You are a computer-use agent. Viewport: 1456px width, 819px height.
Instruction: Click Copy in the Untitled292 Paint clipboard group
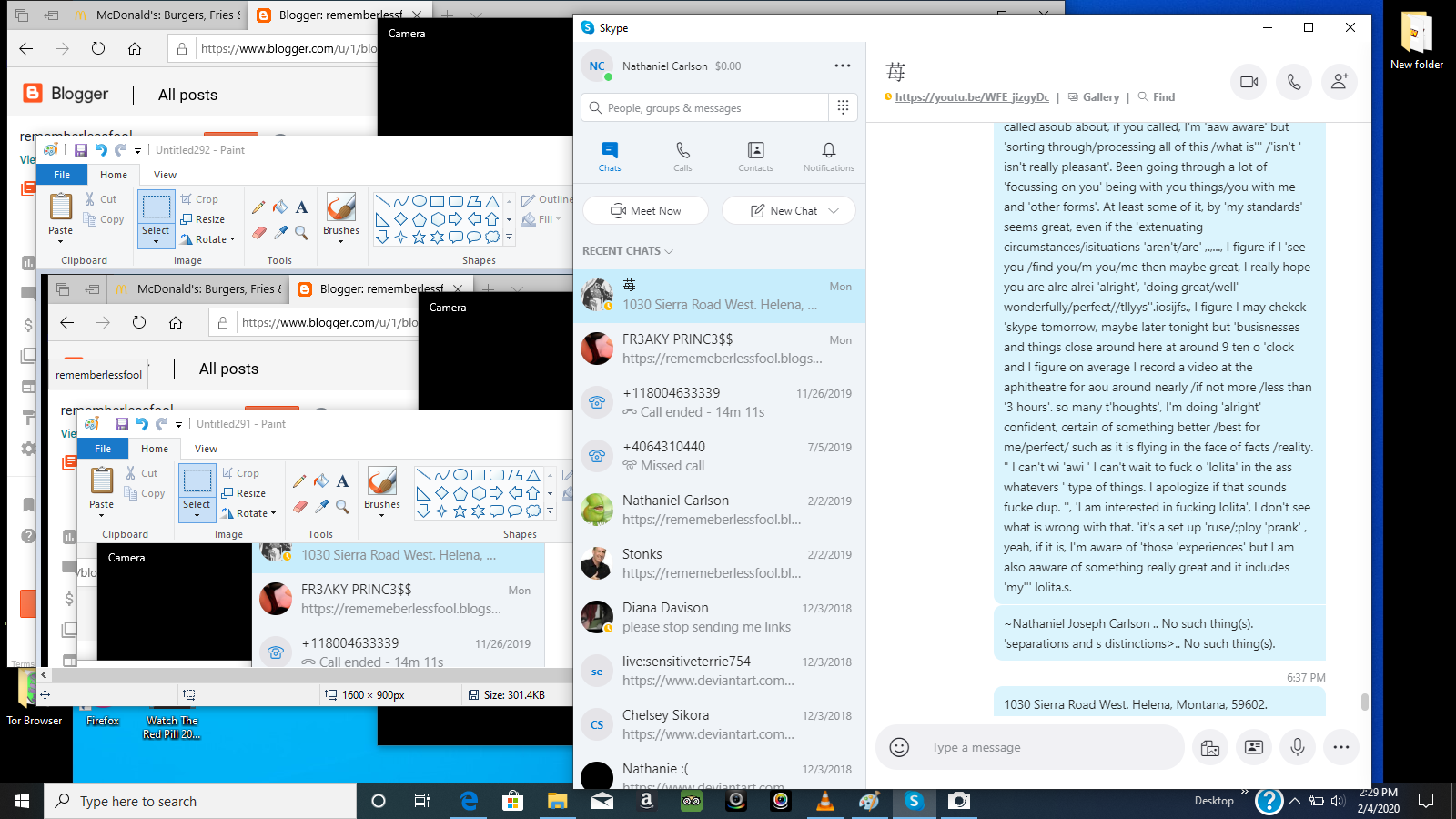[x=104, y=219]
